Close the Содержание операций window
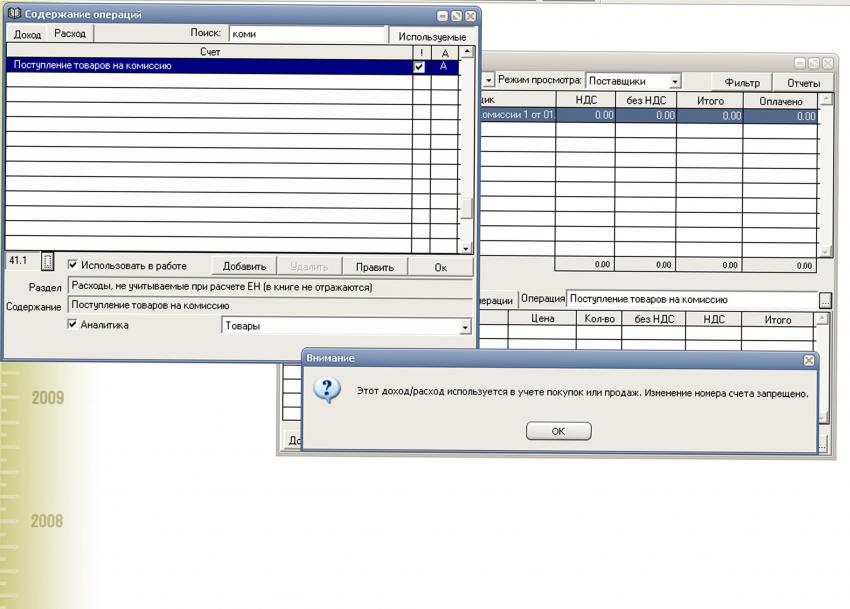Screen dimensions: 850x609 [470, 16]
